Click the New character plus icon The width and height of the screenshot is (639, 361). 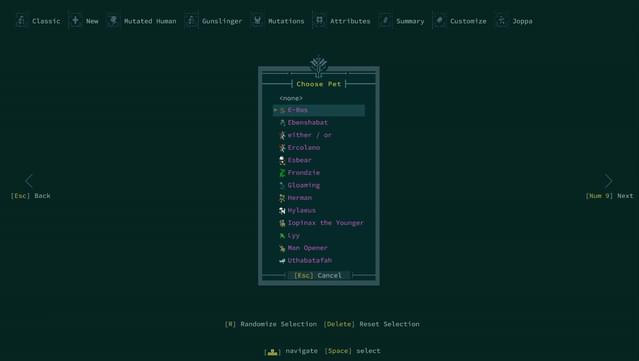pos(75,20)
